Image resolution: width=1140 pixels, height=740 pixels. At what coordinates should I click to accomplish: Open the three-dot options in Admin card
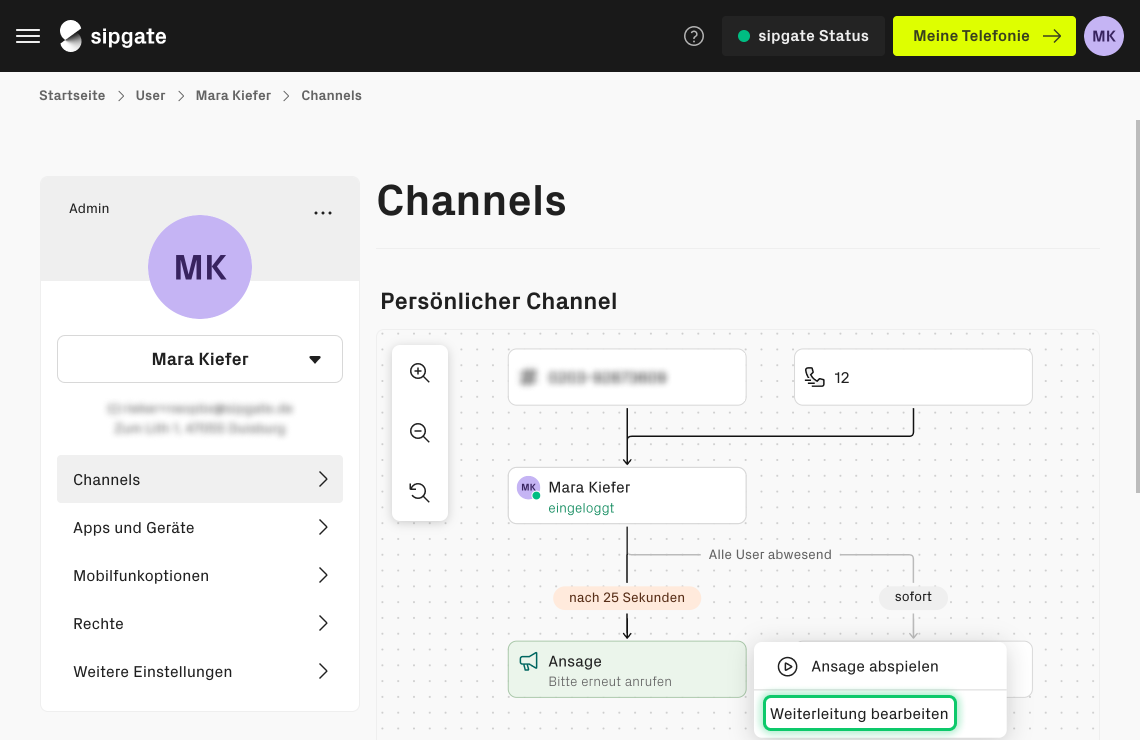coord(323,213)
